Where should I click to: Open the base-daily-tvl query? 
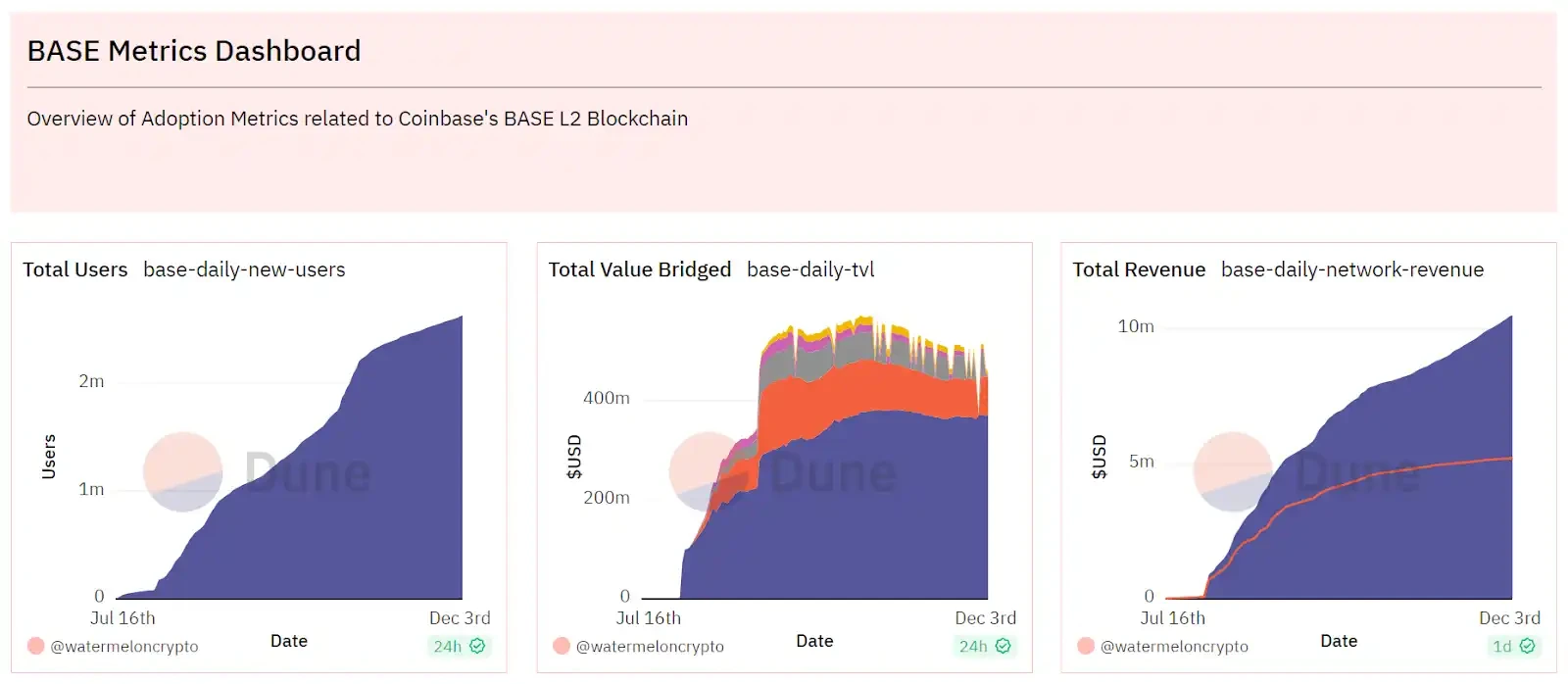[811, 269]
